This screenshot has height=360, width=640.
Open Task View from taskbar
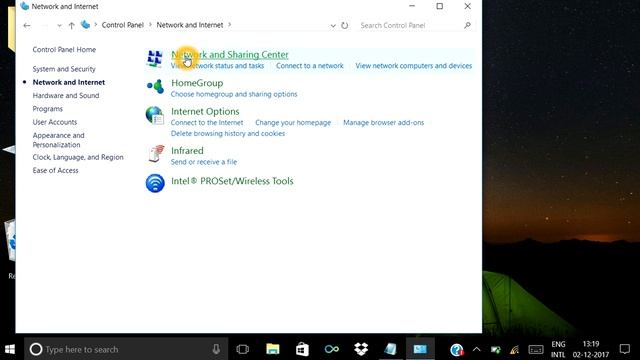(242, 349)
